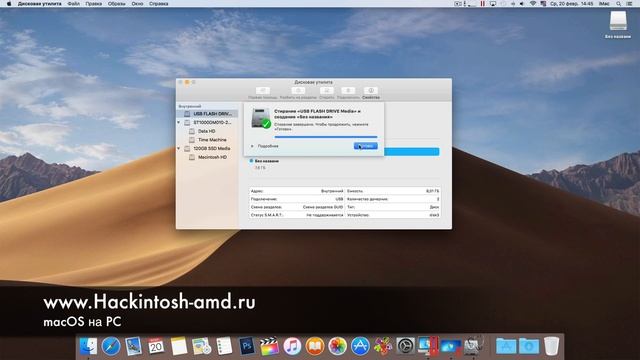Launch Final Cut Pro from the Dock

tap(269, 346)
